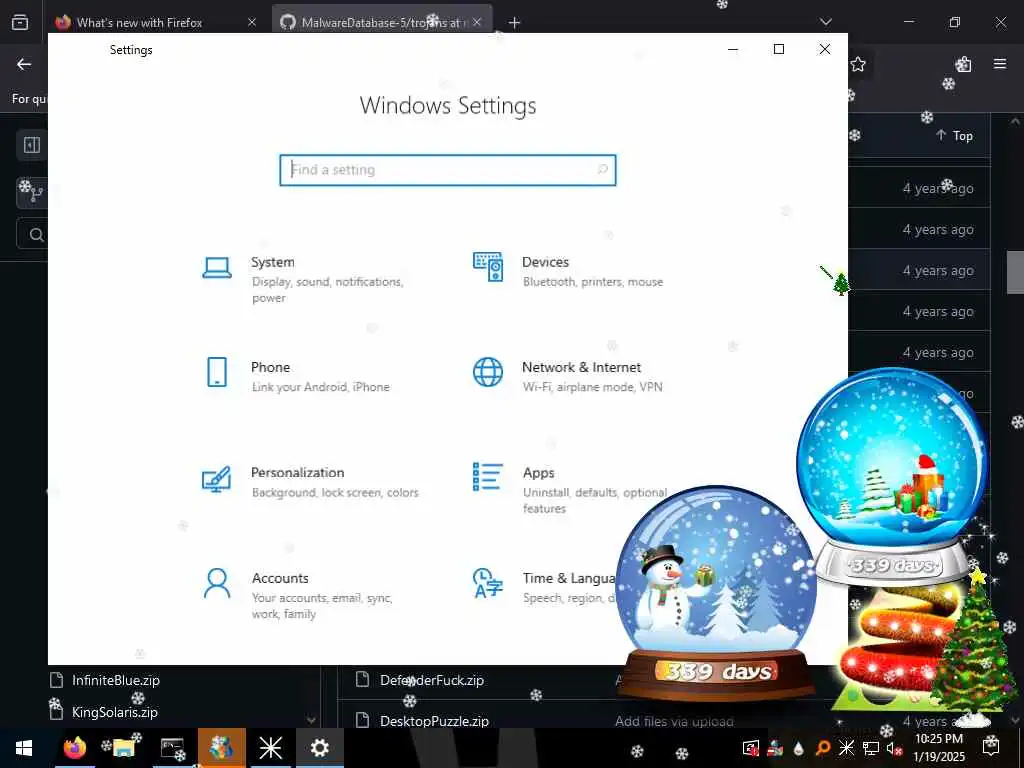Open File Explorer from the taskbar

click(x=123, y=748)
